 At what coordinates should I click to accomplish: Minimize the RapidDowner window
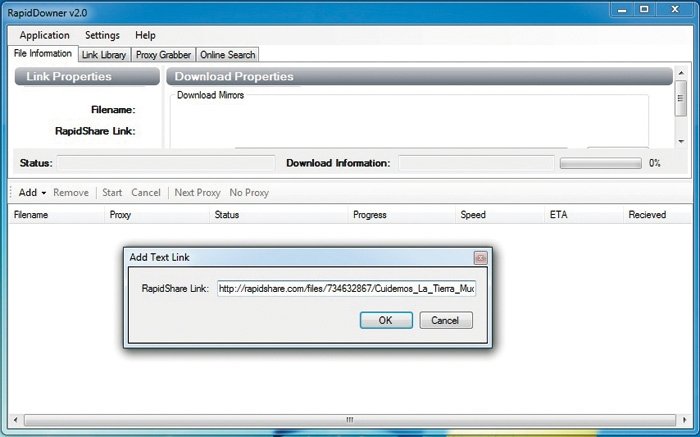[622, 11]
